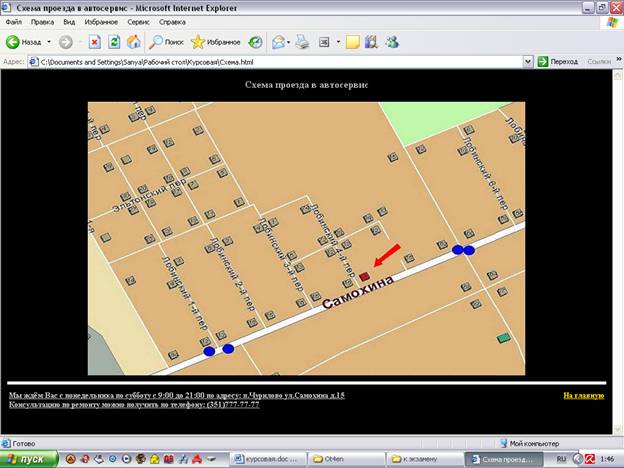
Task: Open the Messenger icon in the toolbar
Action: pos(392,42)
